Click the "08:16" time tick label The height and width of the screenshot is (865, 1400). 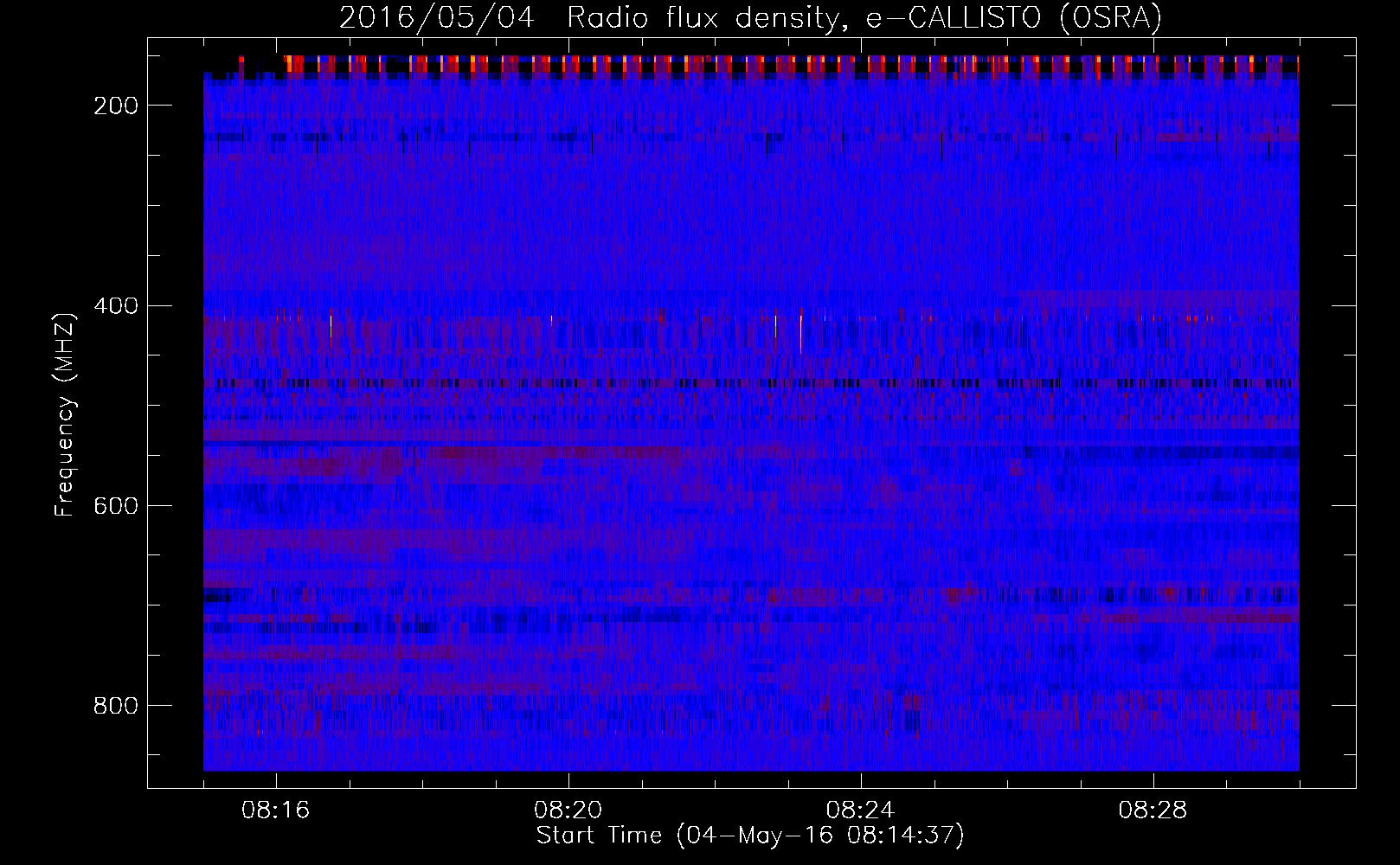pos(276,811)
